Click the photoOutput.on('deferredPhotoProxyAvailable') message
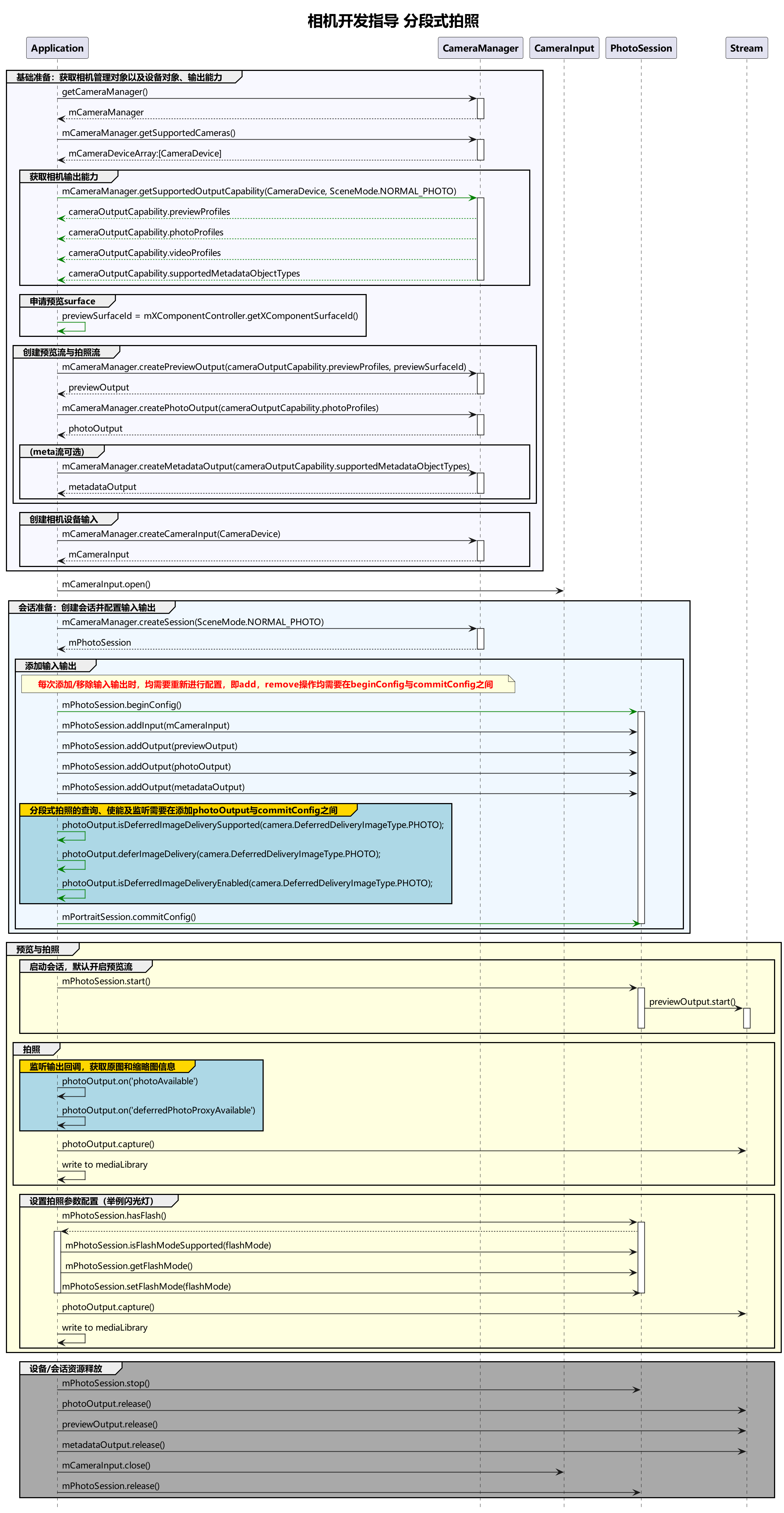The width and height of the screenshot is (784, 1513). (x=158, y=1110)
